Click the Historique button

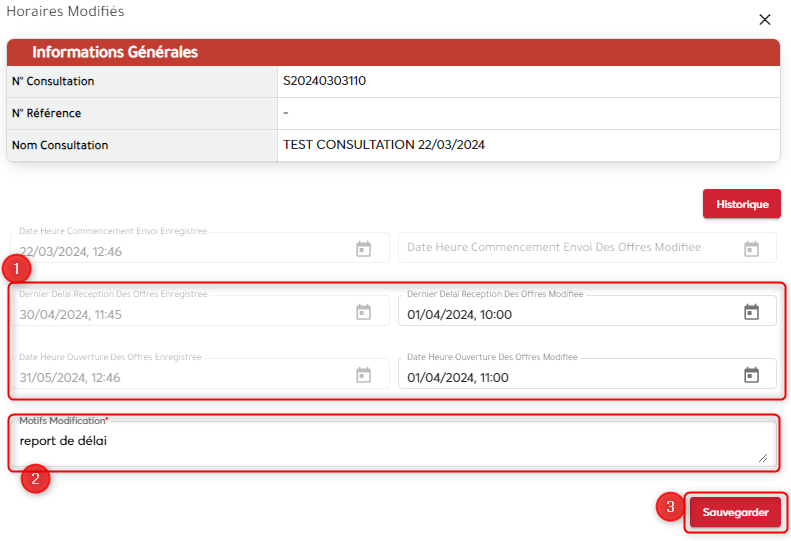coord(741,204)
